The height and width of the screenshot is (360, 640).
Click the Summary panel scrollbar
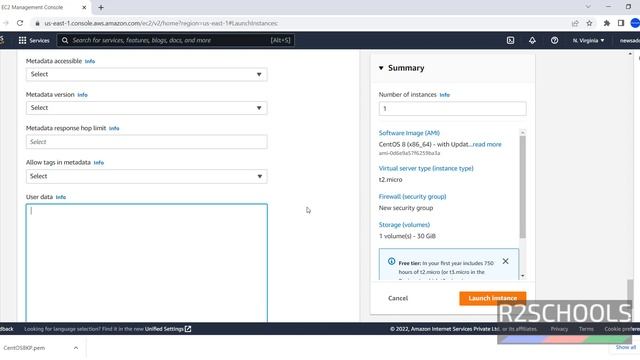(522, 187)
